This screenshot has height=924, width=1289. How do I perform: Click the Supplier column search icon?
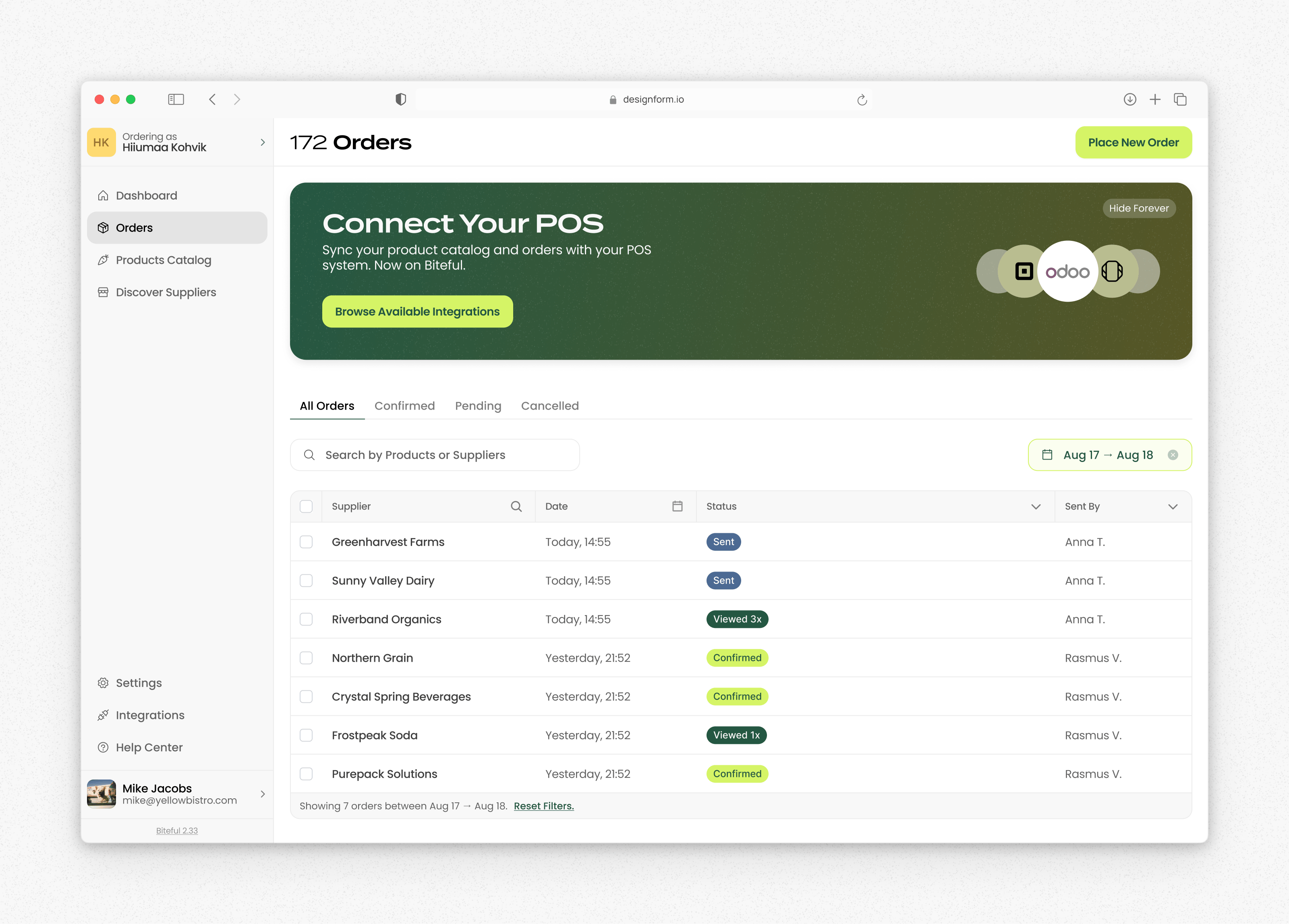point(516,506)
